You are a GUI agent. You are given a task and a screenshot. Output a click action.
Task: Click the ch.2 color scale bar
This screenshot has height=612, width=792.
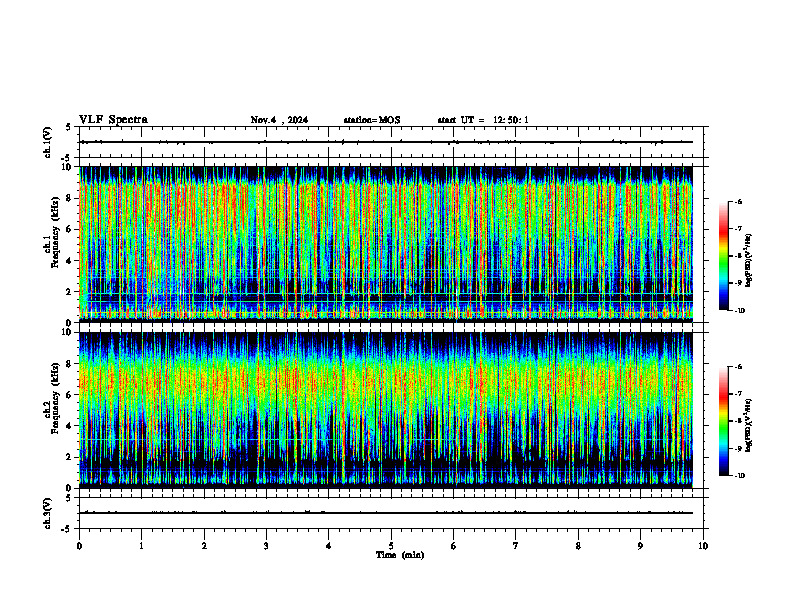(x=724, y=421)
